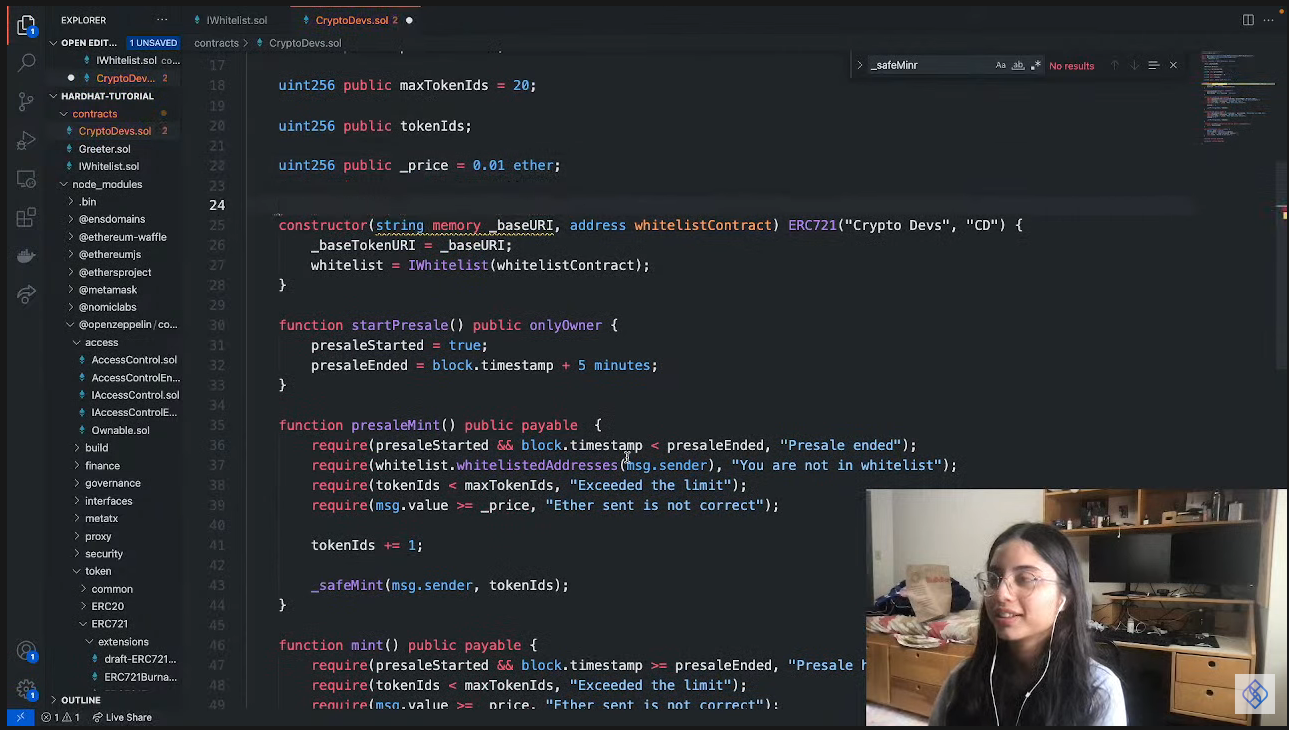Collapse the HARDHAT-TUTORIAL section
The width and height of the screenshot is (1289, 730).
point(54,96)
